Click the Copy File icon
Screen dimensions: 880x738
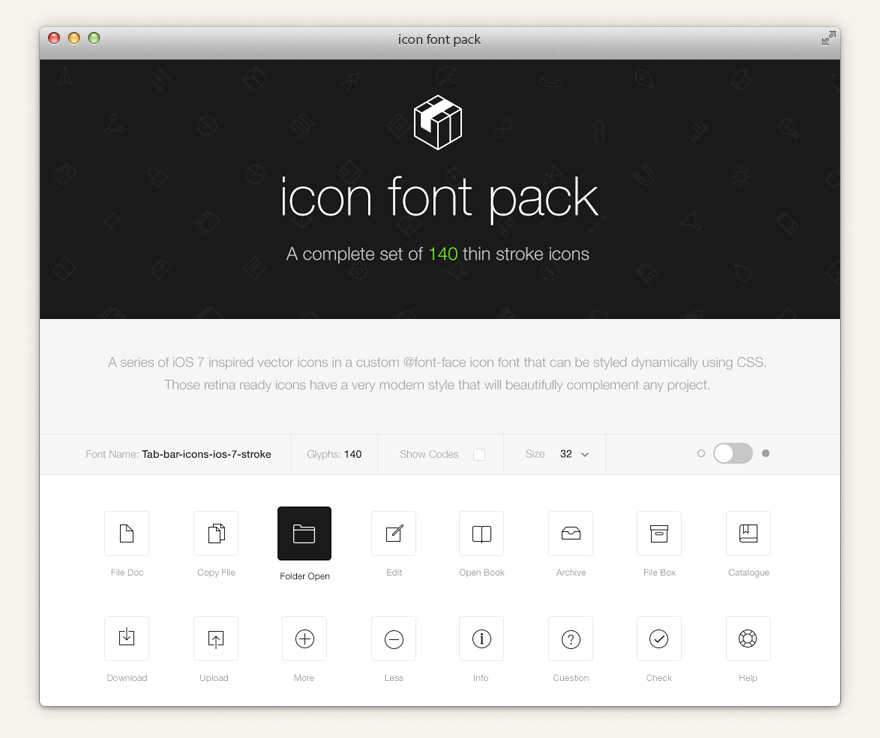click(x=215, y=533)
